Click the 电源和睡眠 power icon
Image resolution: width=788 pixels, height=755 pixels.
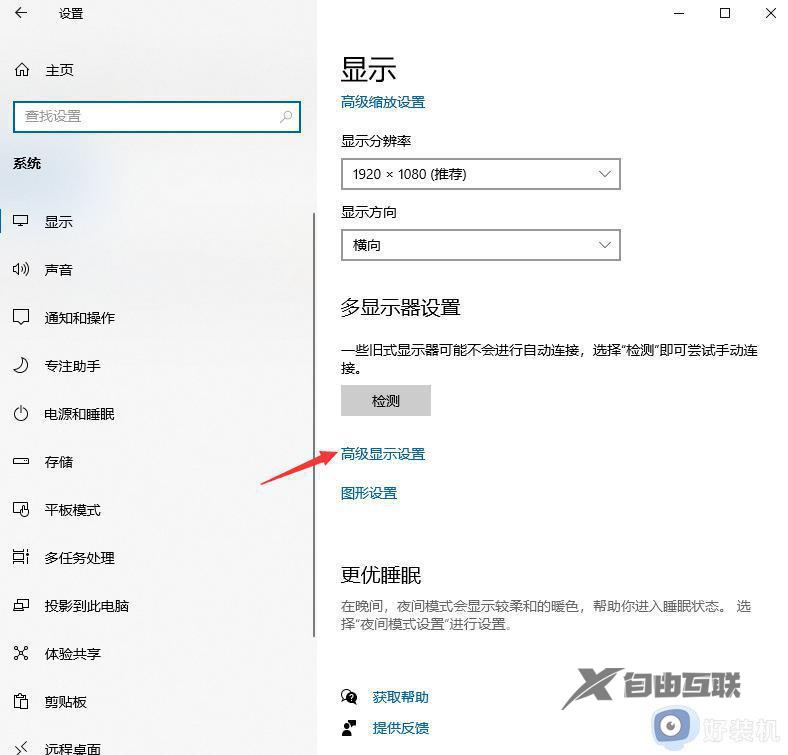pos(21,414)
